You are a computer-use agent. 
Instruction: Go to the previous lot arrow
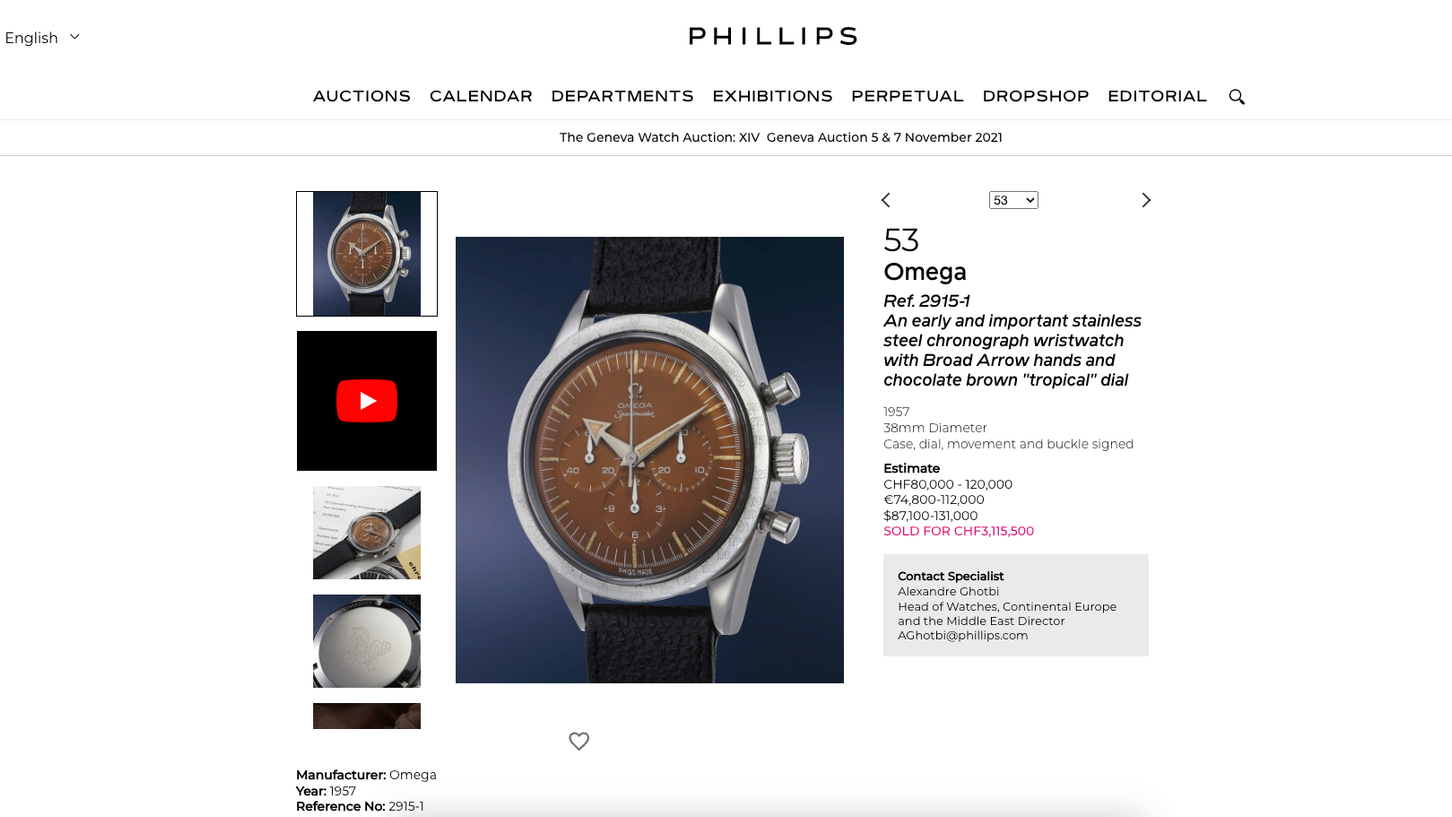point(885,200)
